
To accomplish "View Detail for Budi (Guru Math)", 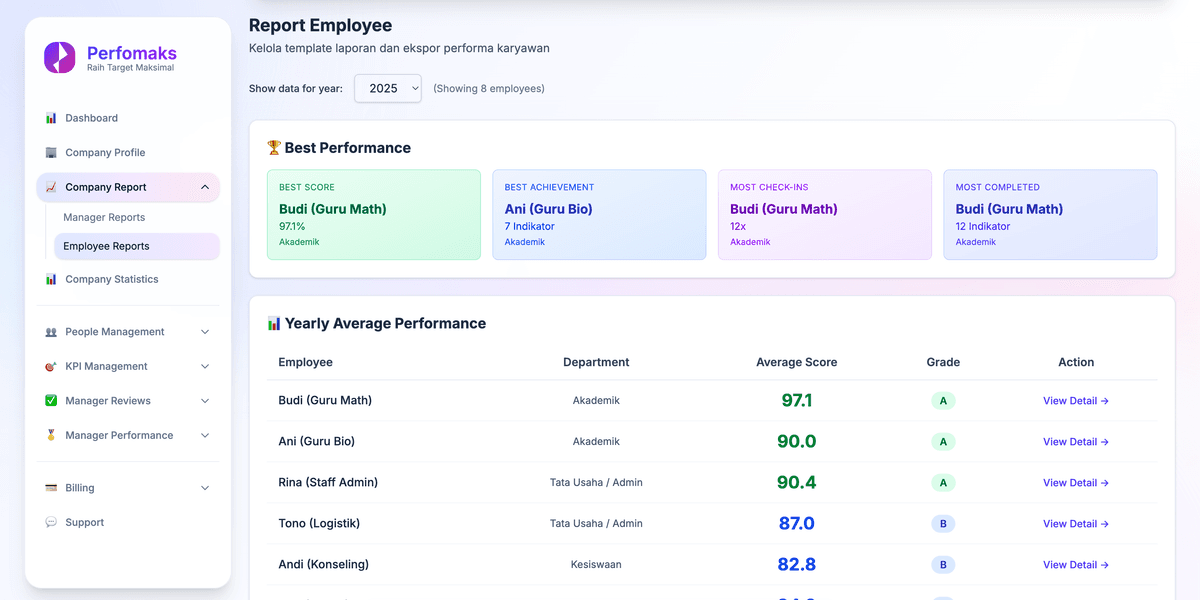I will point(1075,401).
